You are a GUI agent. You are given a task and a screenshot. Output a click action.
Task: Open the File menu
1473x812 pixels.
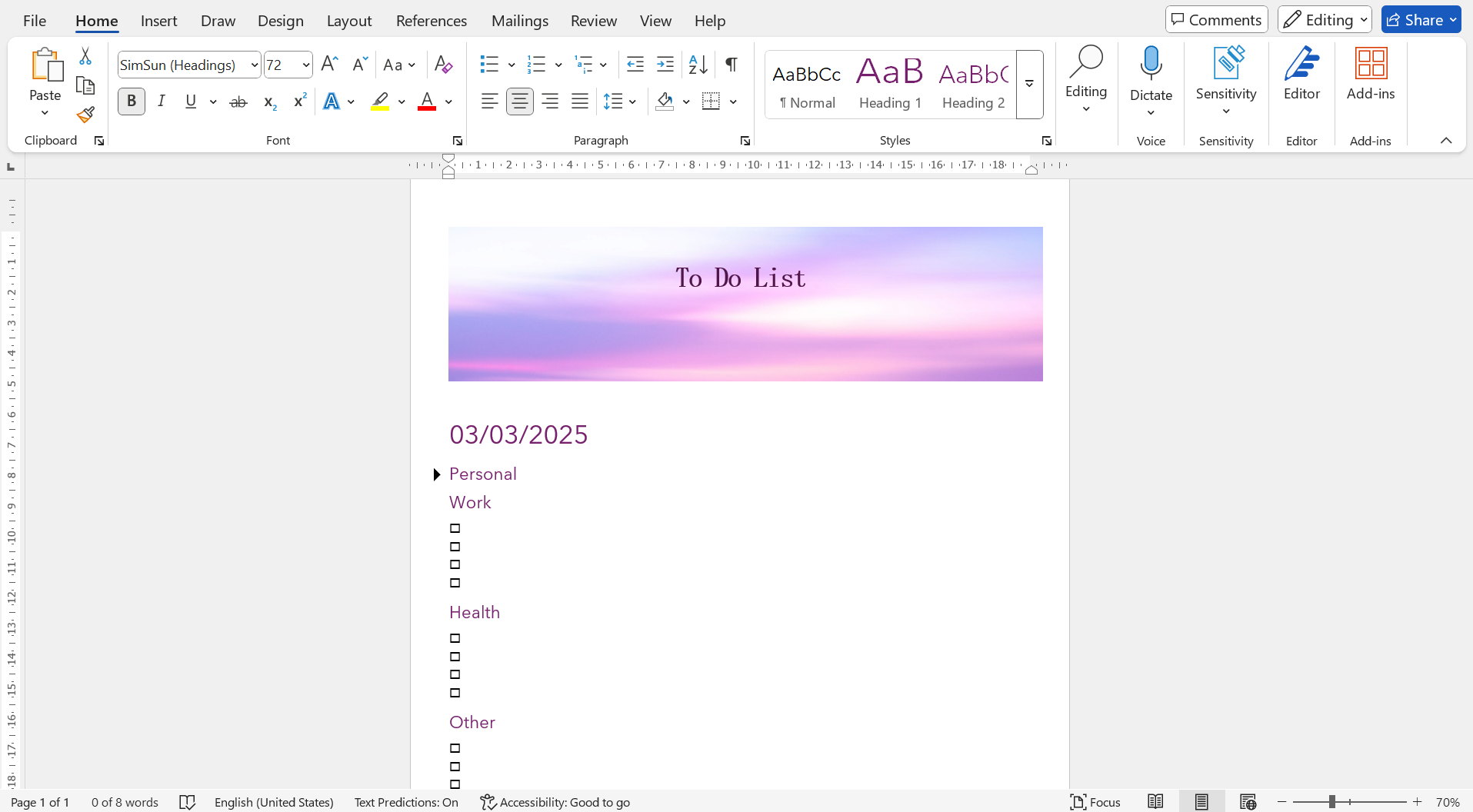[x=35, y=21]
